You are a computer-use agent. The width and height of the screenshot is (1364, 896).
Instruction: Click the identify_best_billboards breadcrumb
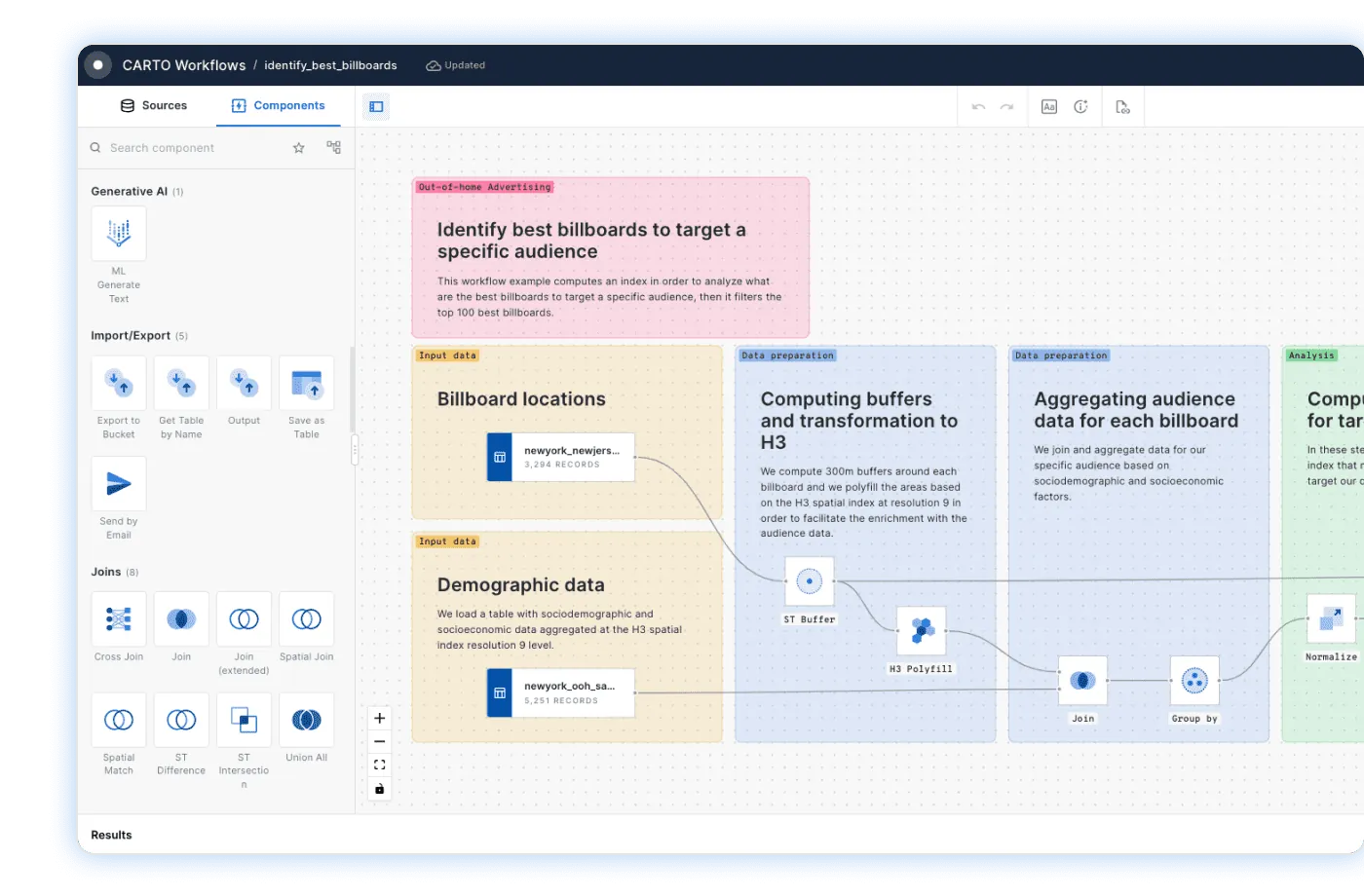click(x=330, y=64)
